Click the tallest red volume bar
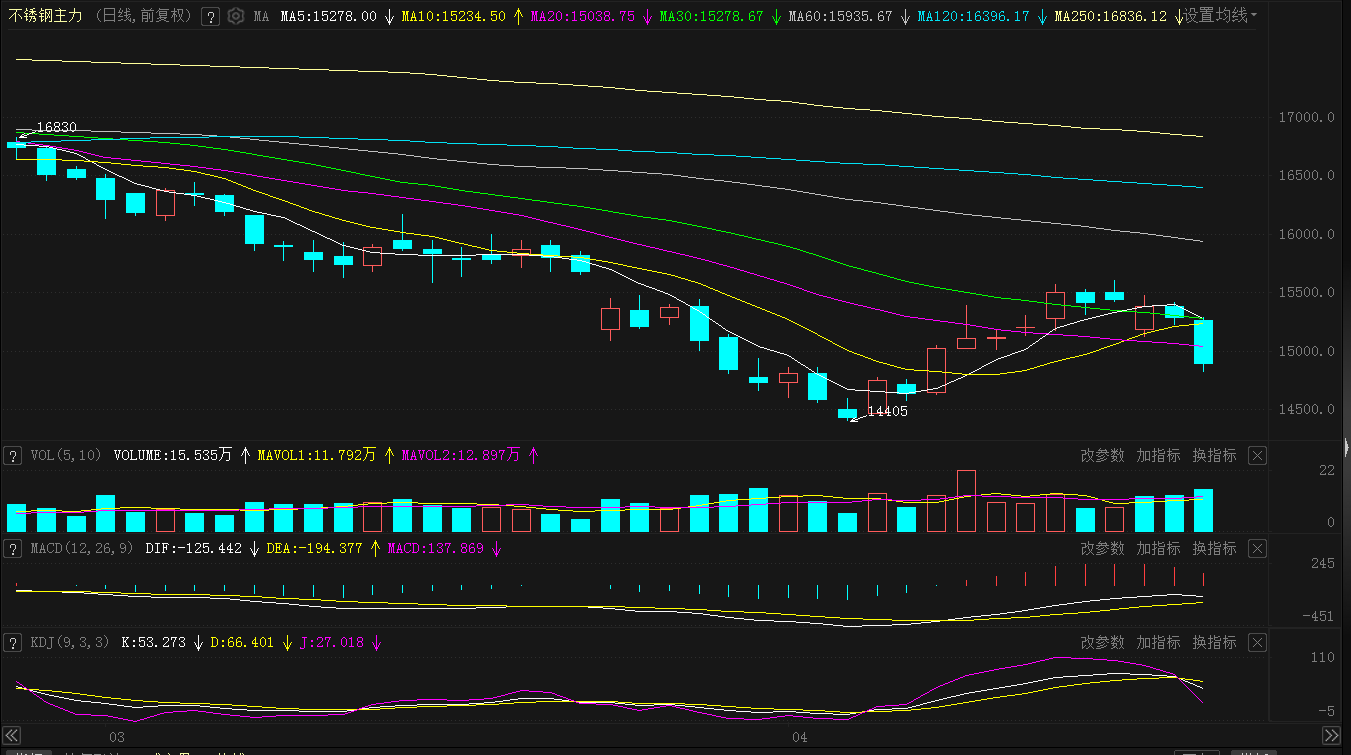Screen dimensions: 1351x755 pos(966,500)
